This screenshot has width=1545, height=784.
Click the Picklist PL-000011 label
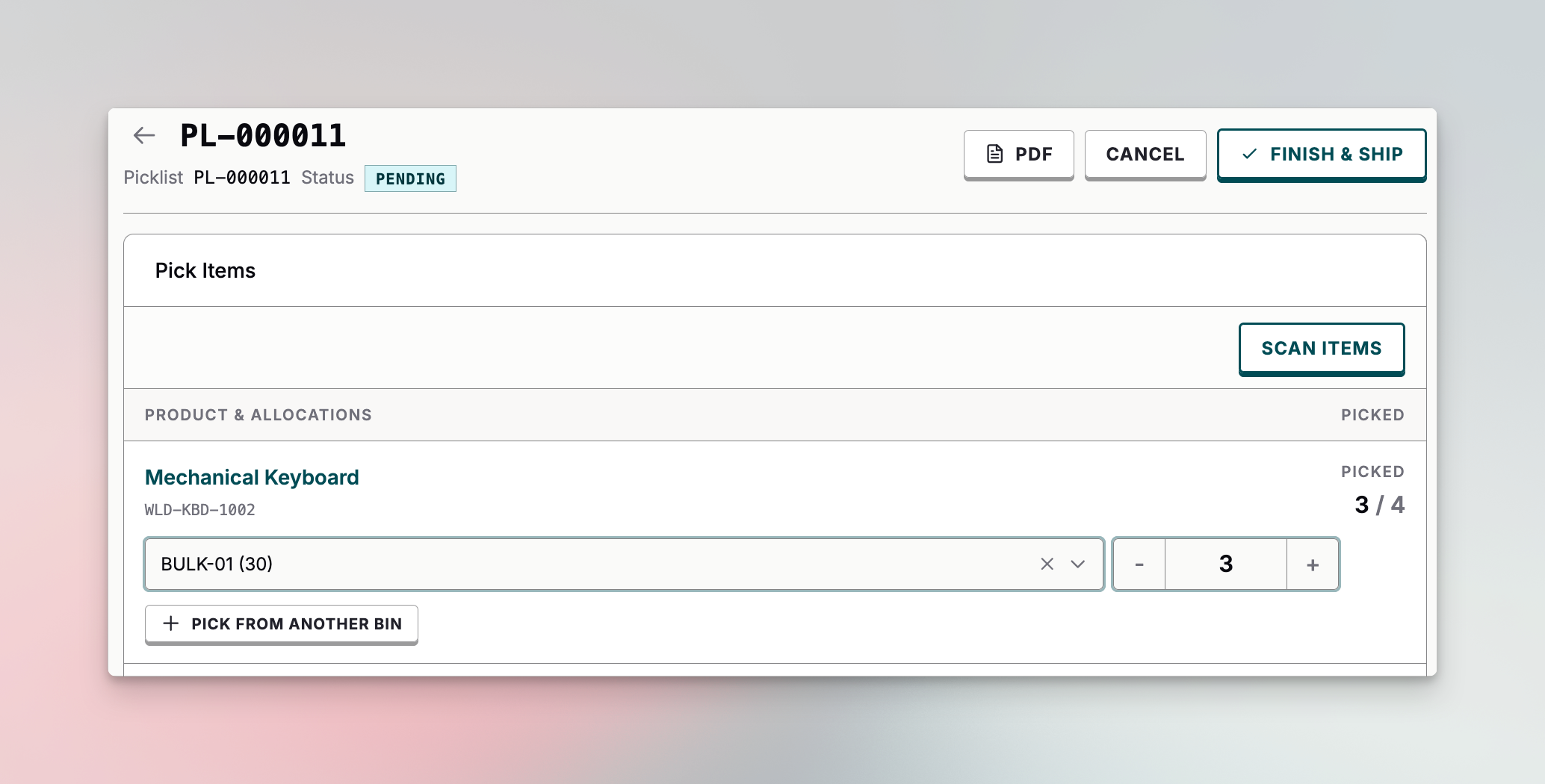[207, 178]
